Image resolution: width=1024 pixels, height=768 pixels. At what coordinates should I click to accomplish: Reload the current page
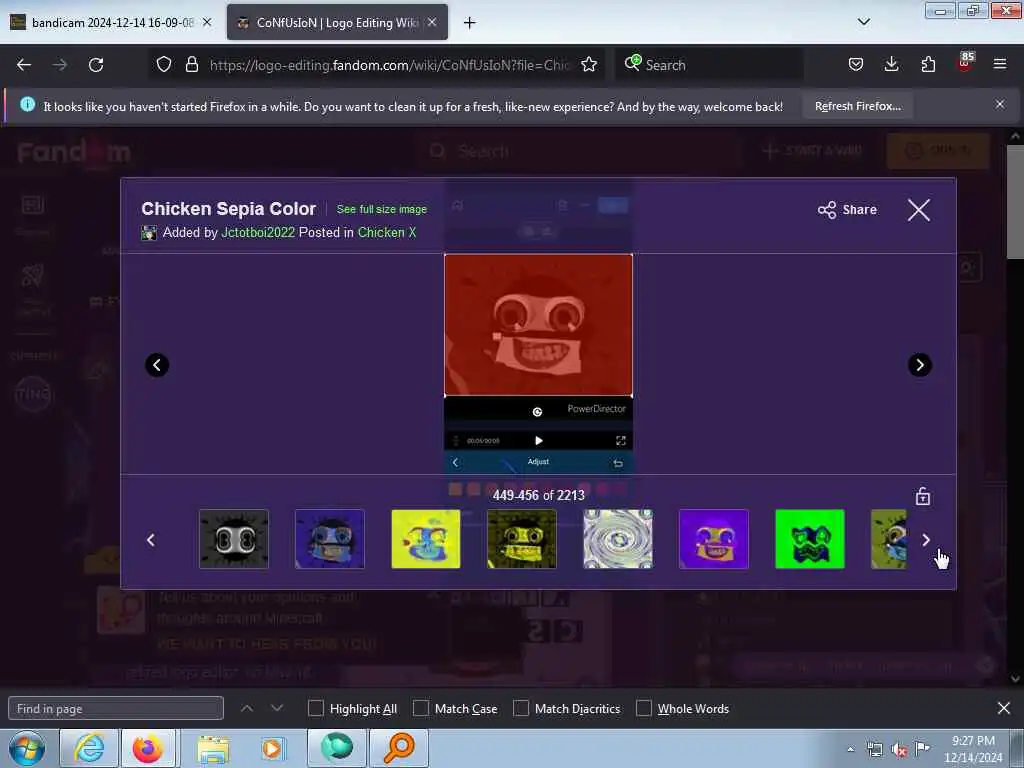click(x=96, y=65)
